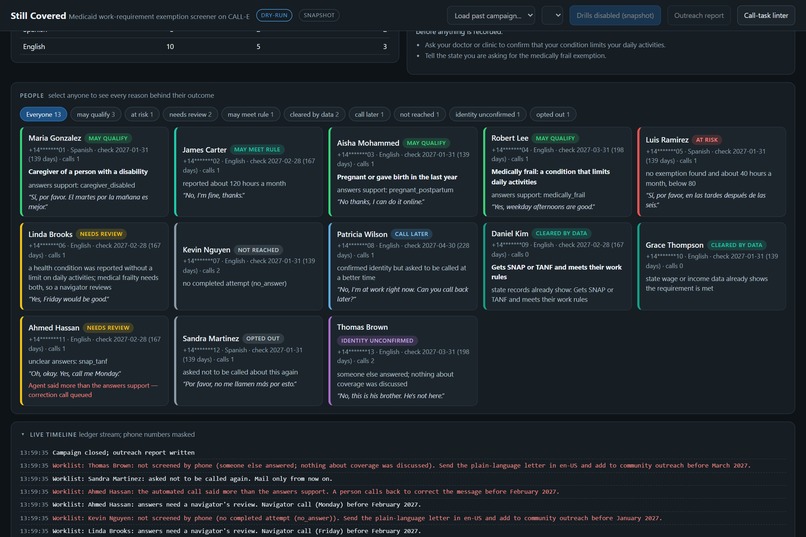Screen dimensions: 806x537
Task: Click the SNAPSHOT badge in the header
Action: pos(319,15)
